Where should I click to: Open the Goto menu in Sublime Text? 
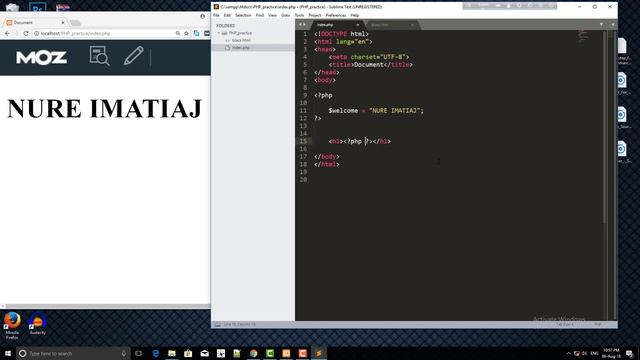point(285,15)
